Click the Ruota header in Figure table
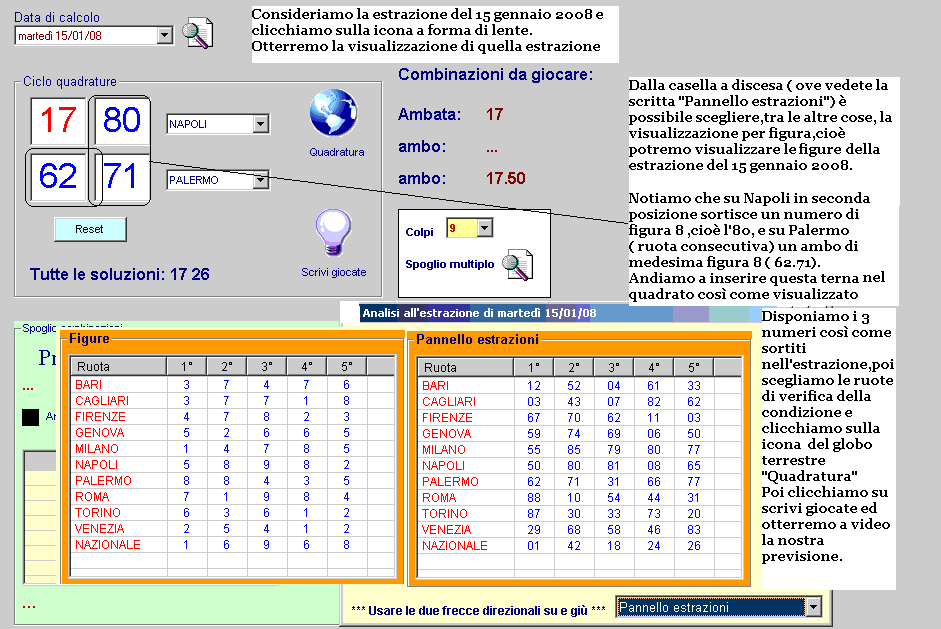Image resolution: width=941 pixels, height=629 pixels. pos(118,366)
